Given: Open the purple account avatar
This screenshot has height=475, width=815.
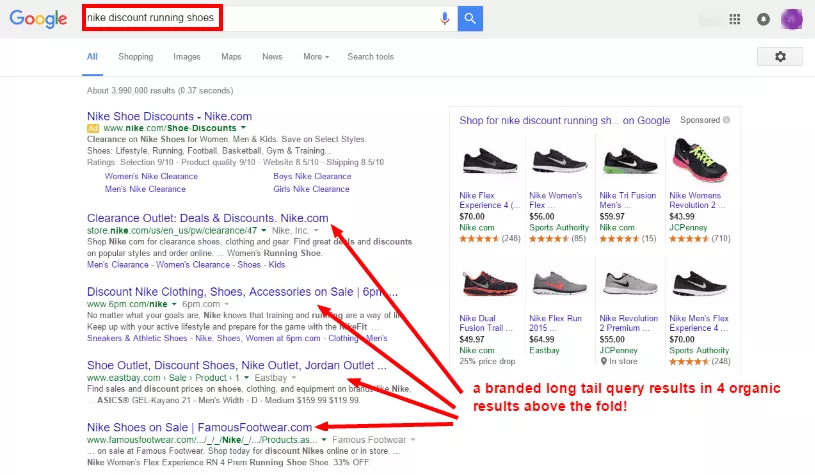Looking at the screenshot, I should (792, 19).
